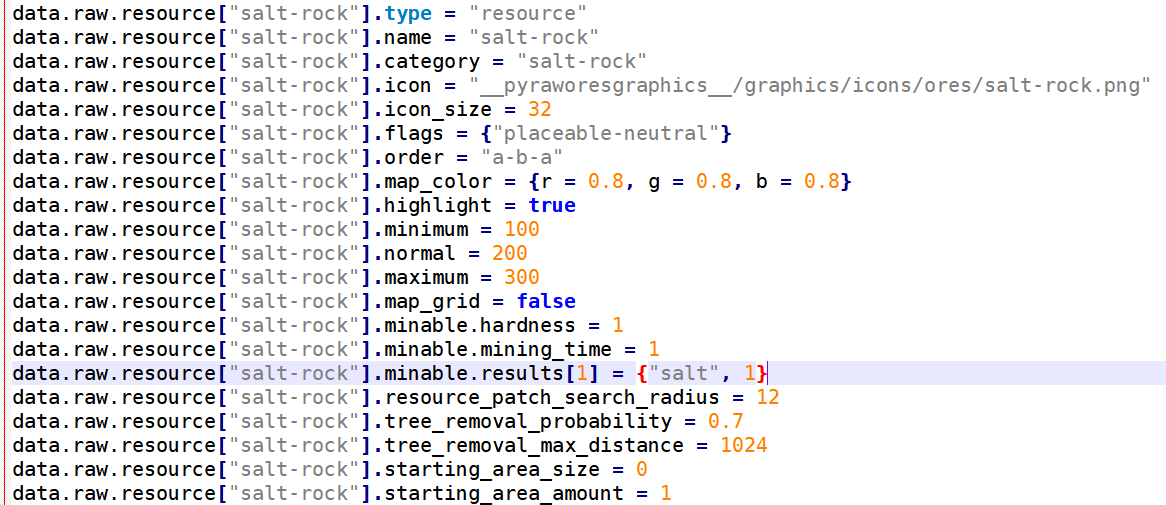Screen dimensions: 1166x505
Task: Click the maximum value 300
Action: tap(522, 278)
